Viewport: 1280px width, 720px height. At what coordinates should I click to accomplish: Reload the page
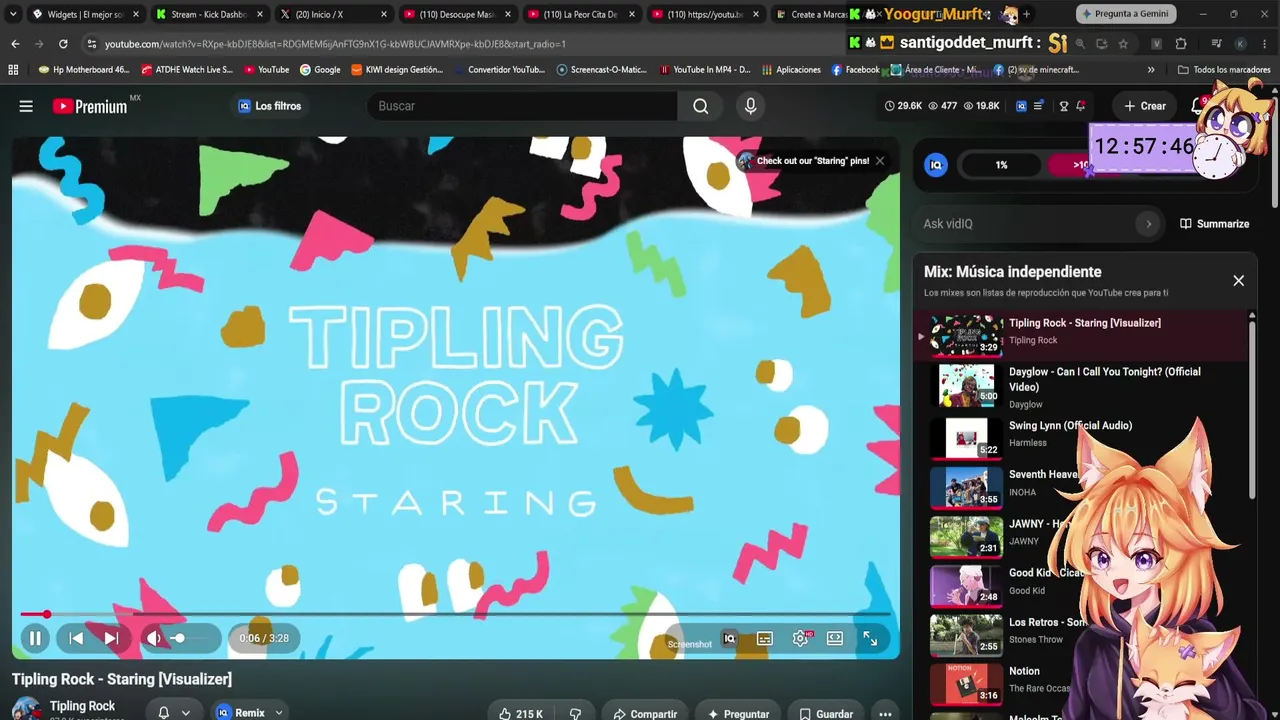(63, 44)
